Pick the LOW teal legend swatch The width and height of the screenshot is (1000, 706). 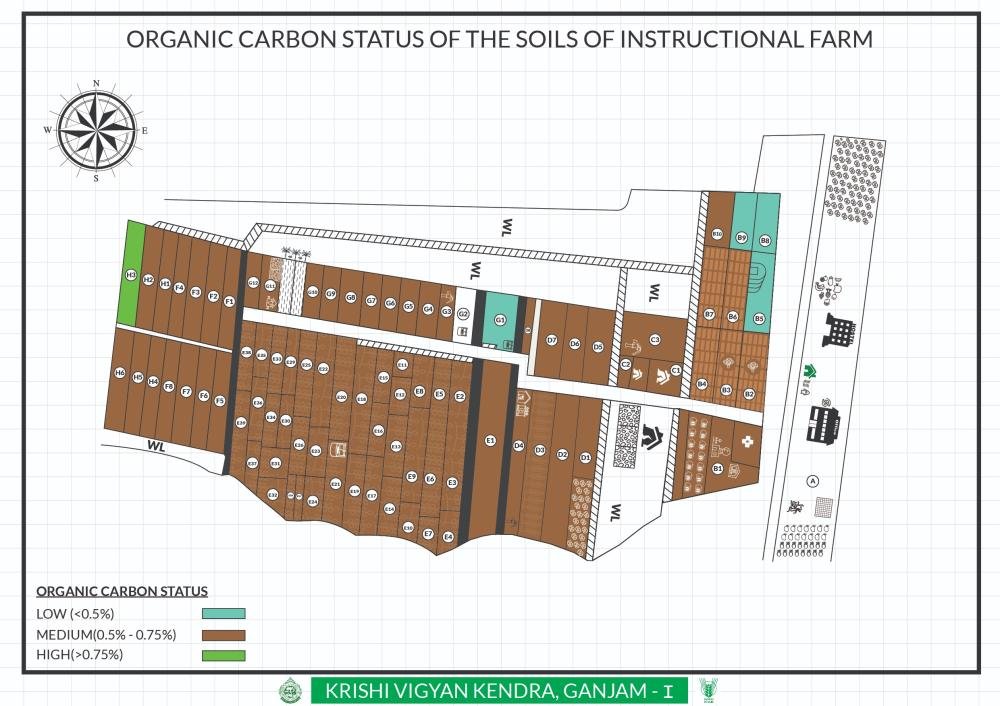click(223, 614)
